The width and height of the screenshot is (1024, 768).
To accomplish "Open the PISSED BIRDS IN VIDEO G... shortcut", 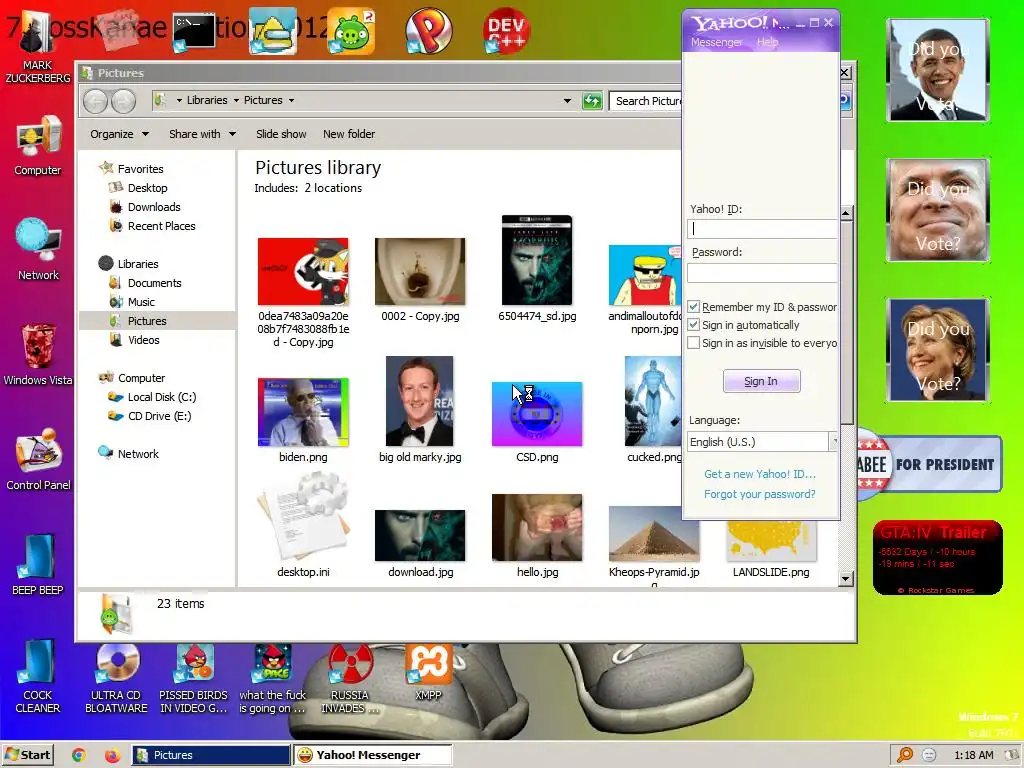I will click(194, 678).
